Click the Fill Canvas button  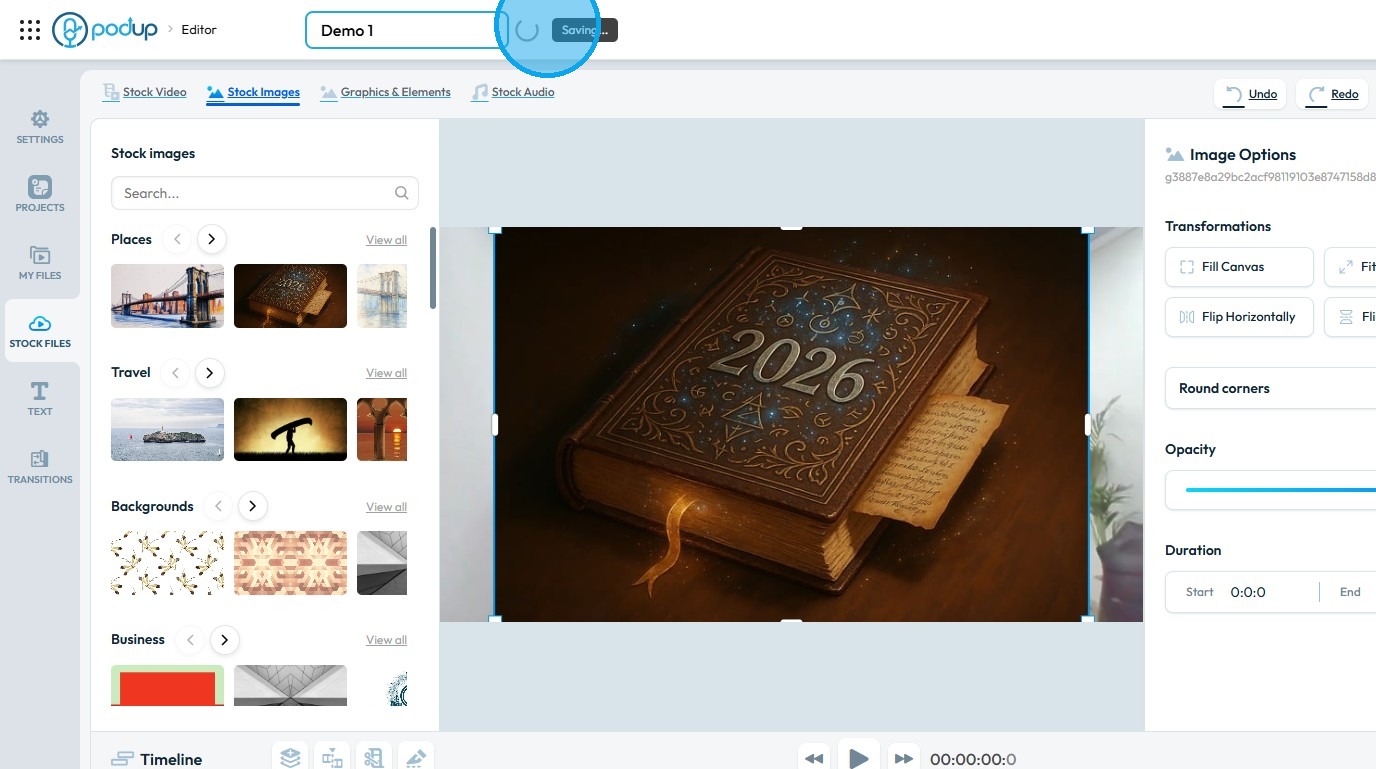tap(1239, 267)
